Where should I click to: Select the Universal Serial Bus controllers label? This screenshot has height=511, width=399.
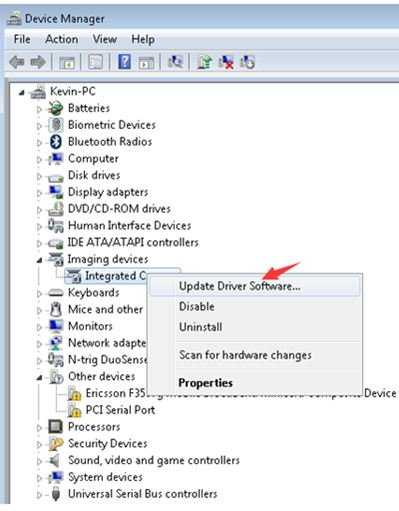[142, 494]
